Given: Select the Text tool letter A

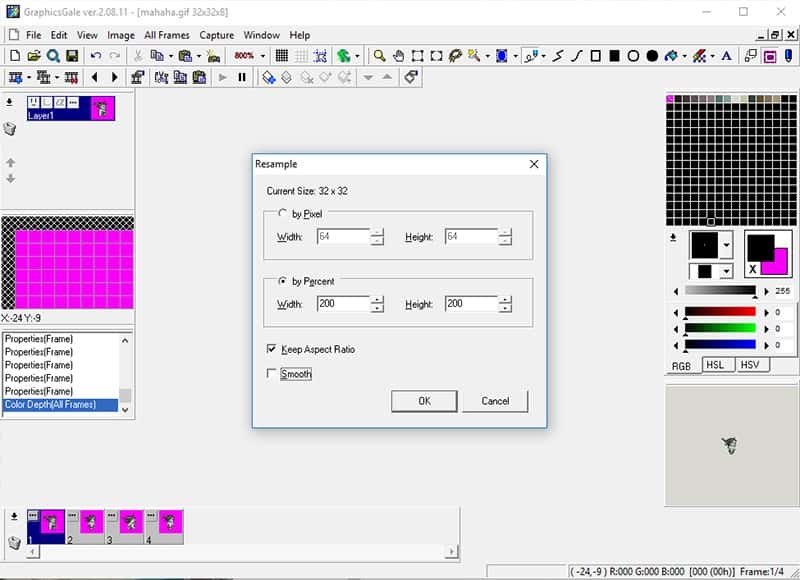Looking at the screenshot, I should point(727,56).
